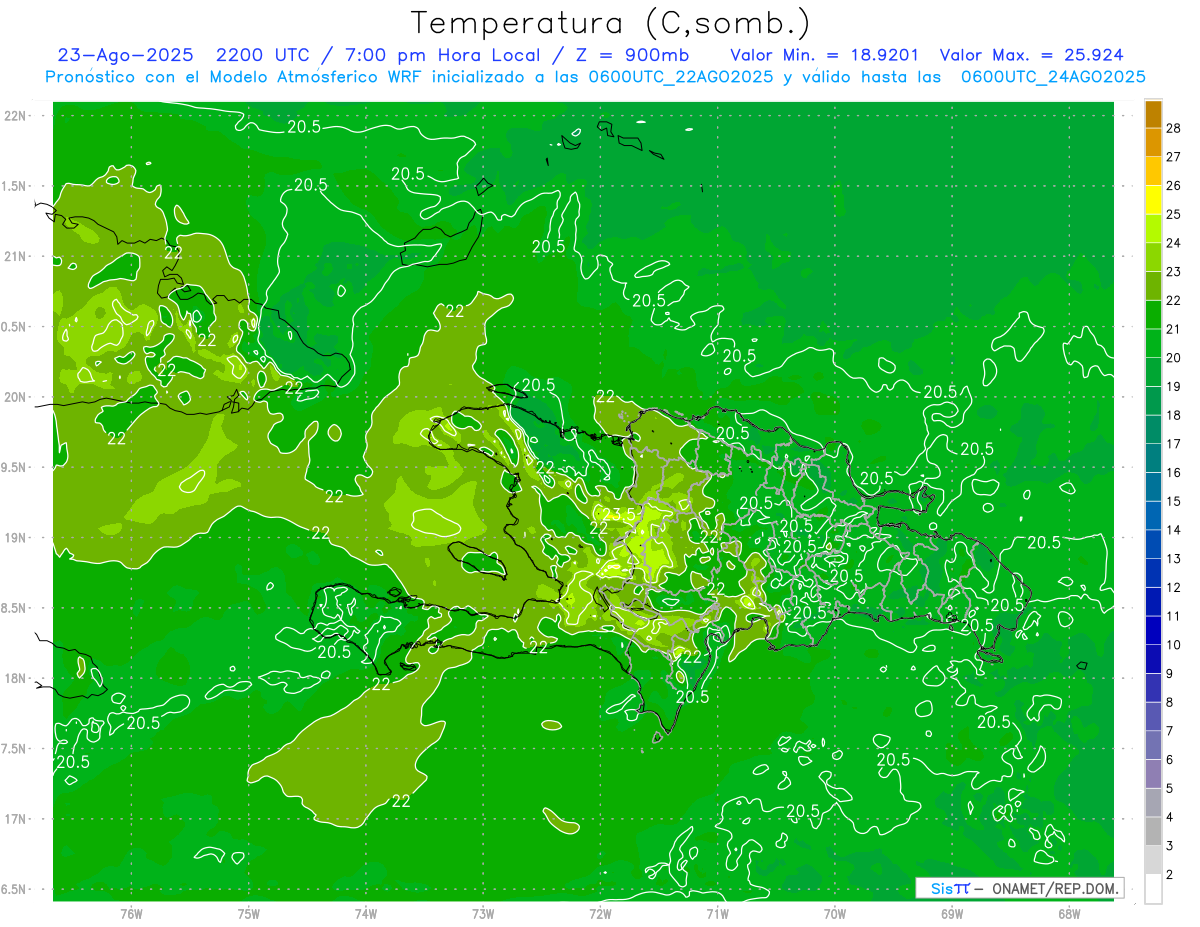This screenshot has height=927, width=1200.
Task: Pick the blue swatch between 12 and 13
Action: pyautogui.click(x=1153, y=574)
